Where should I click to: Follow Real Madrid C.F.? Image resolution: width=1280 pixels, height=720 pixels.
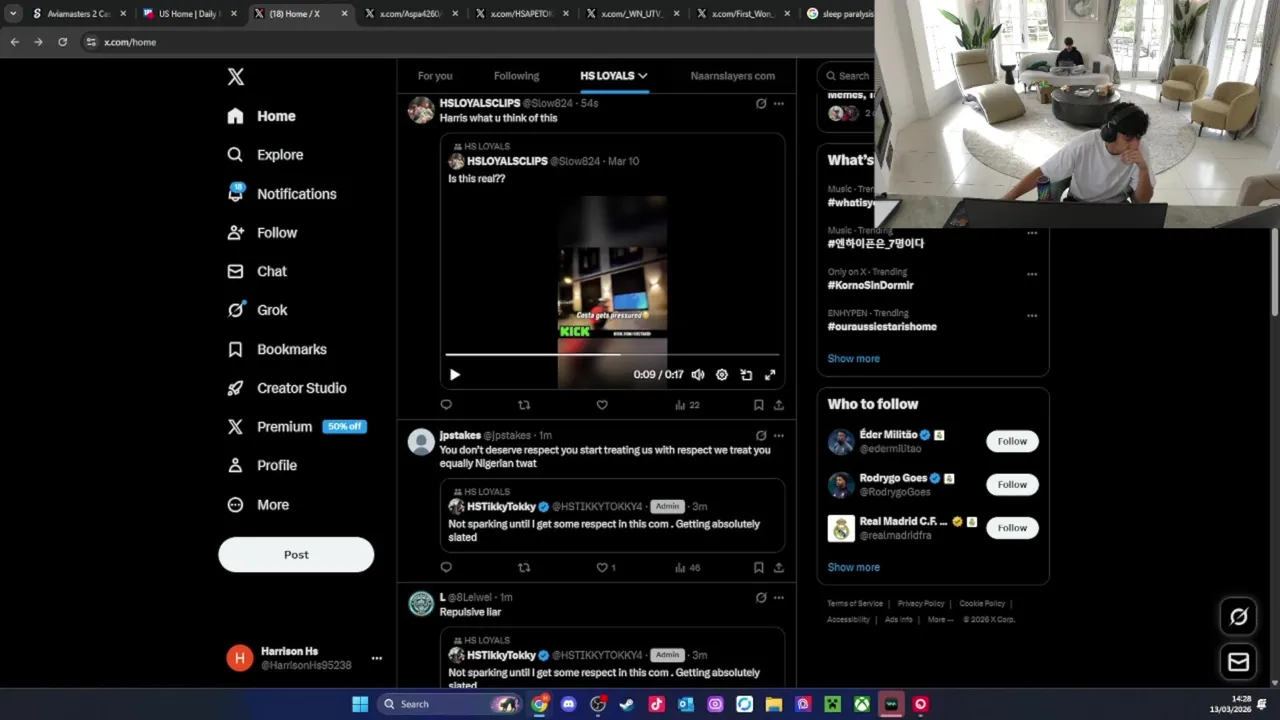pyautogui.click(x=1012, y=528)
